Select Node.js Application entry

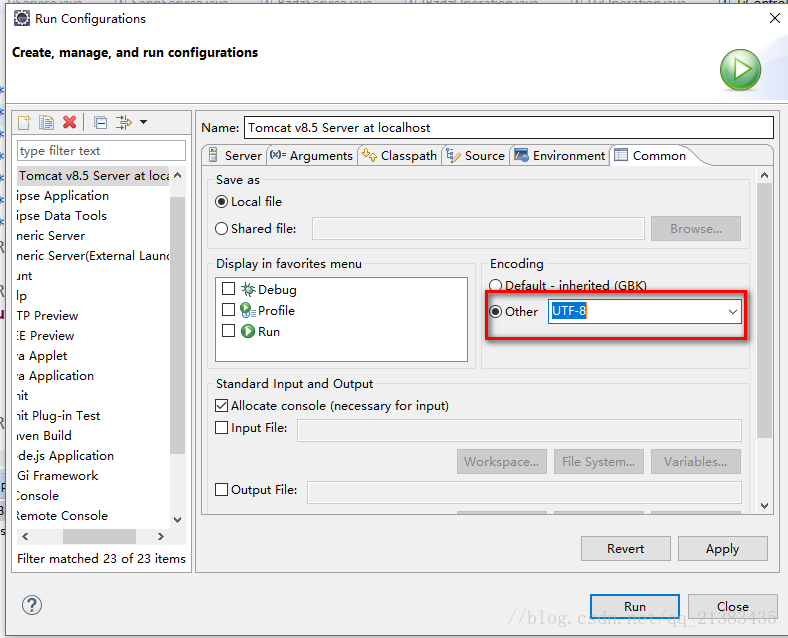65,456
